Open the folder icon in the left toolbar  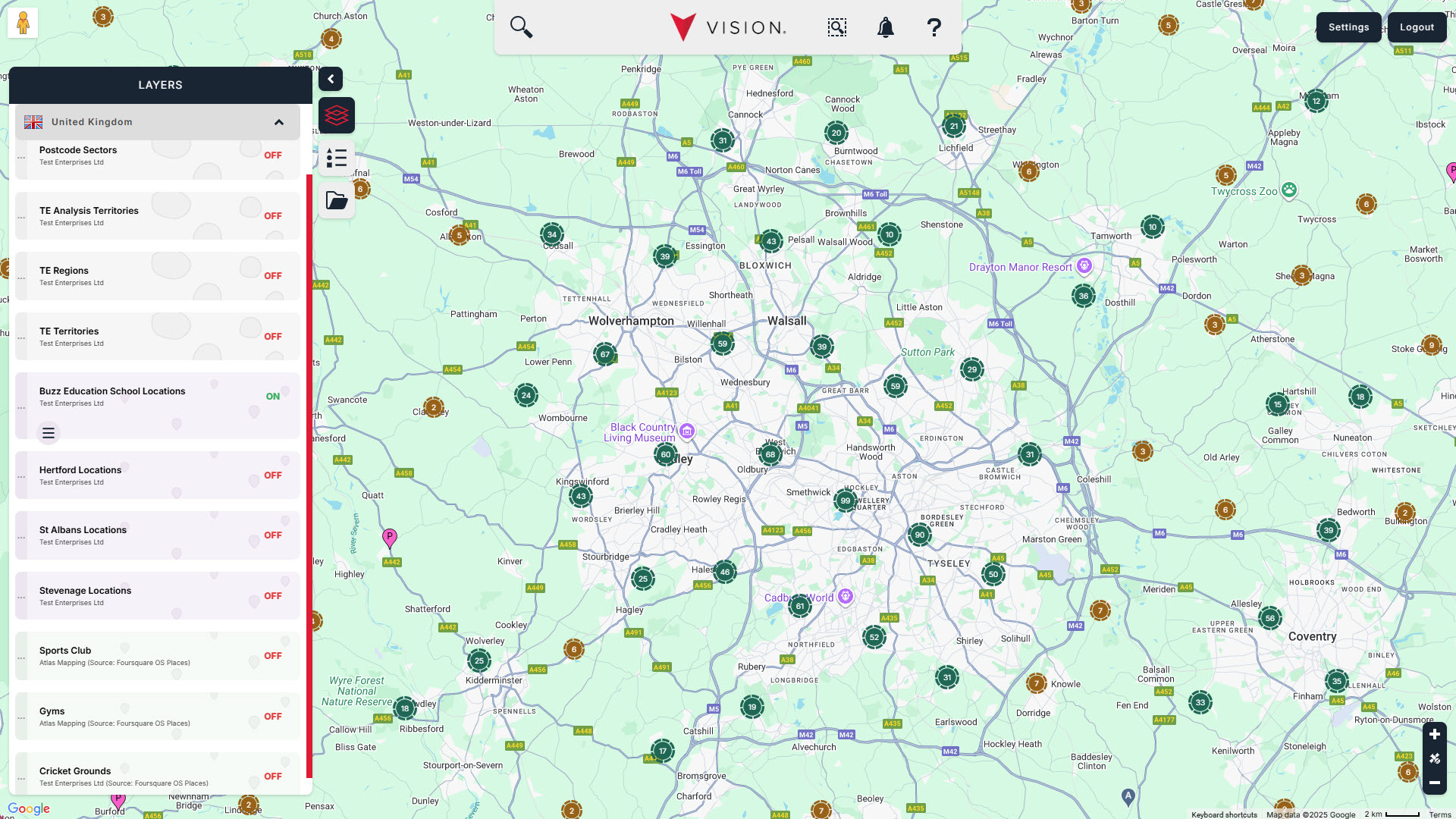click(336, 200)
